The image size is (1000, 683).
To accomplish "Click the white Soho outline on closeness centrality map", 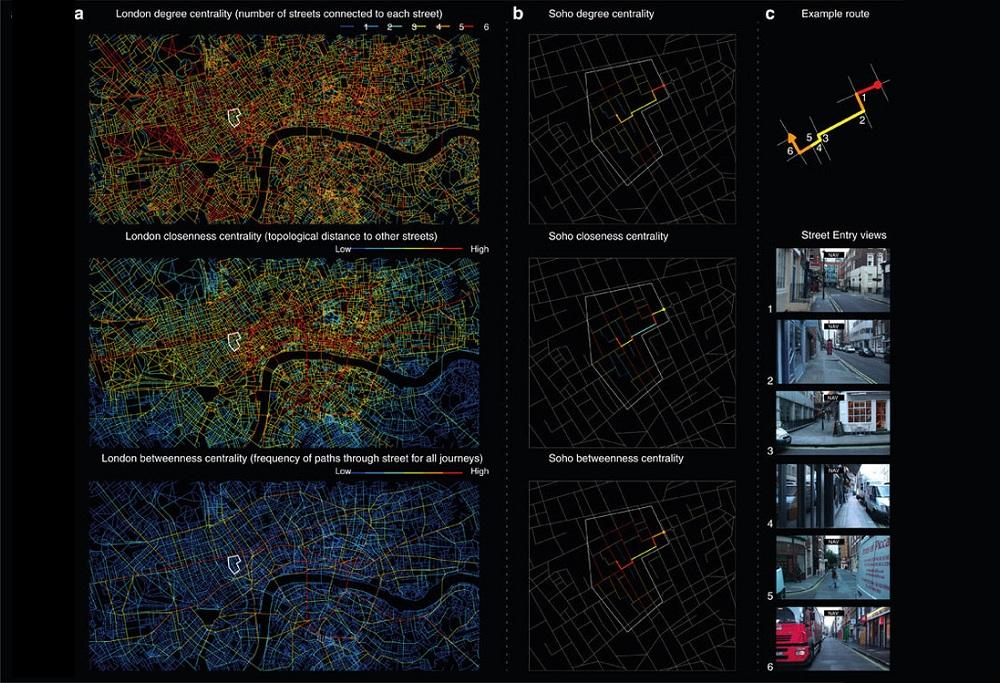I will pos(235,341).
